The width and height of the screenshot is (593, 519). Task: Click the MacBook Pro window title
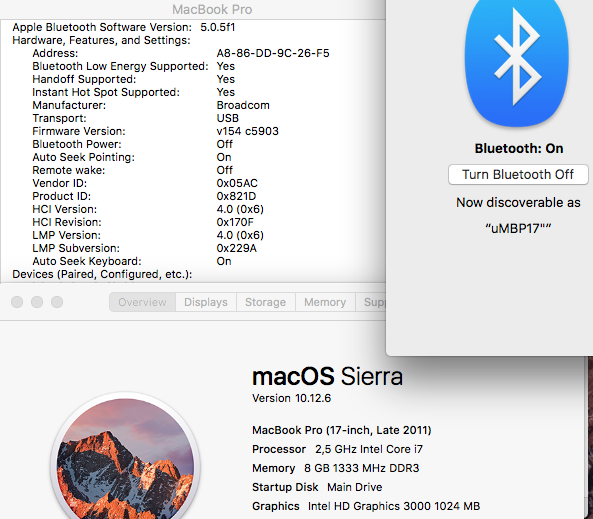pyautogui.click(x=212, y=9)
